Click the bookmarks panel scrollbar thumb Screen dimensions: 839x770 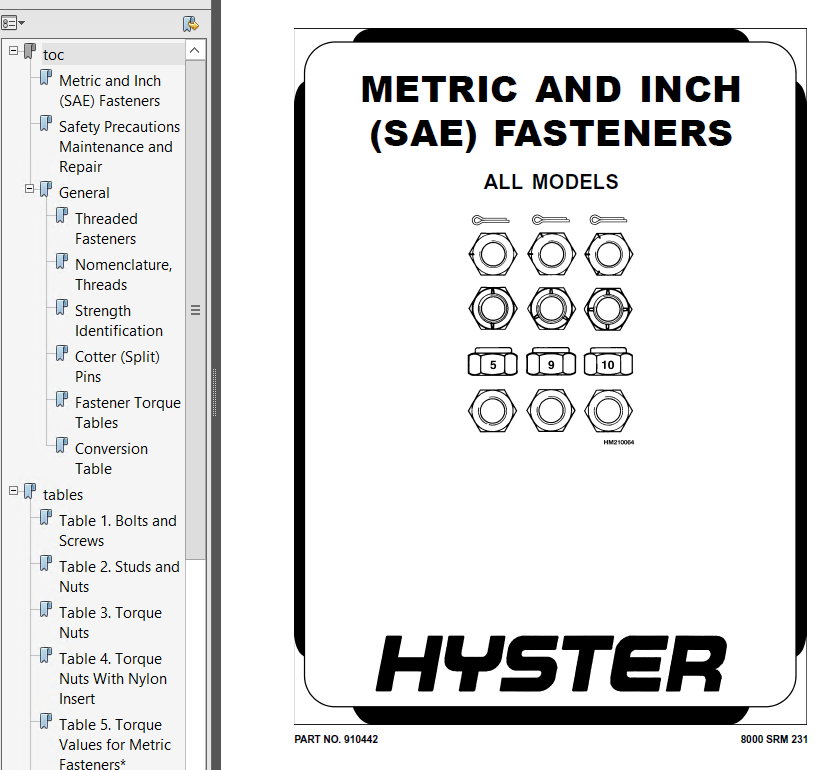point(195,310)
